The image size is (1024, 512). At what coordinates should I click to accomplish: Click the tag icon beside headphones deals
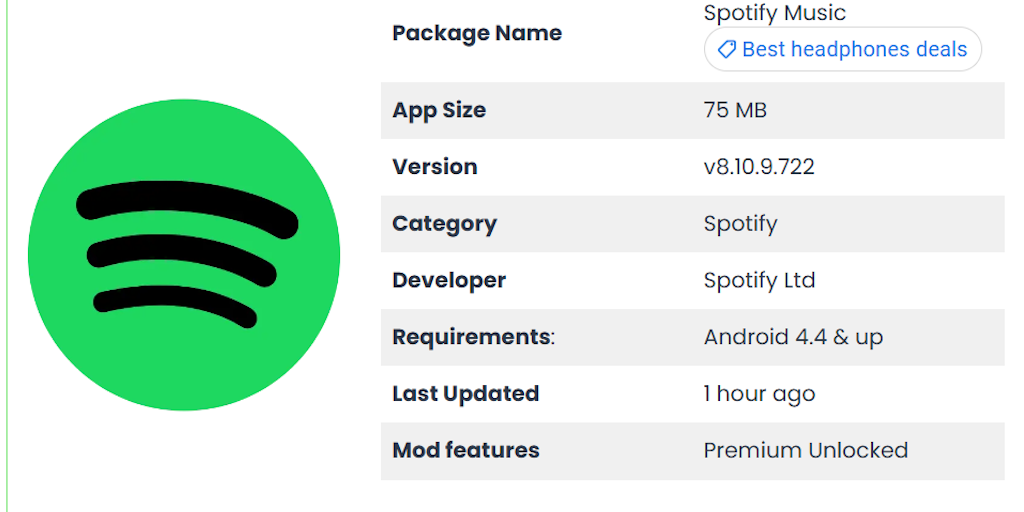pos(727,49)
